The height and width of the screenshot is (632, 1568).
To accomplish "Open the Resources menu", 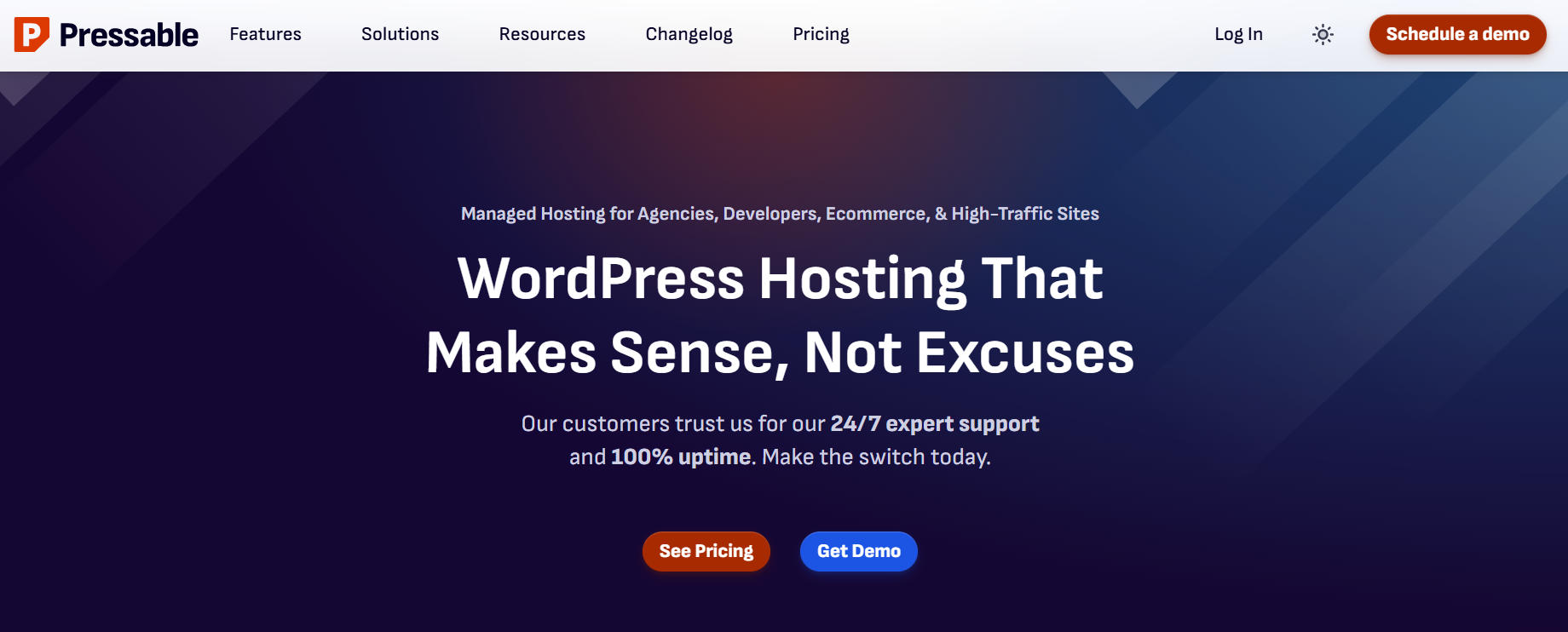I will (542, 34).
